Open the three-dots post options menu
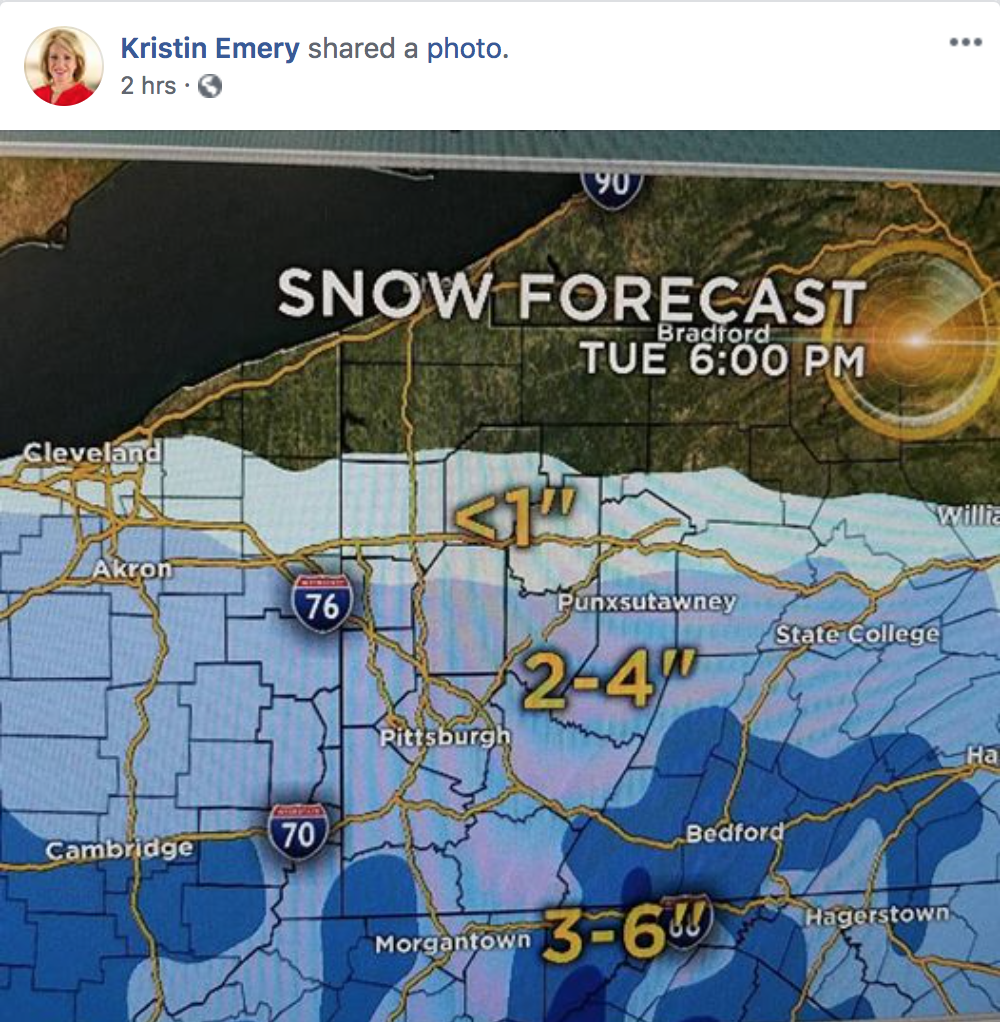 tap(965, 42)
